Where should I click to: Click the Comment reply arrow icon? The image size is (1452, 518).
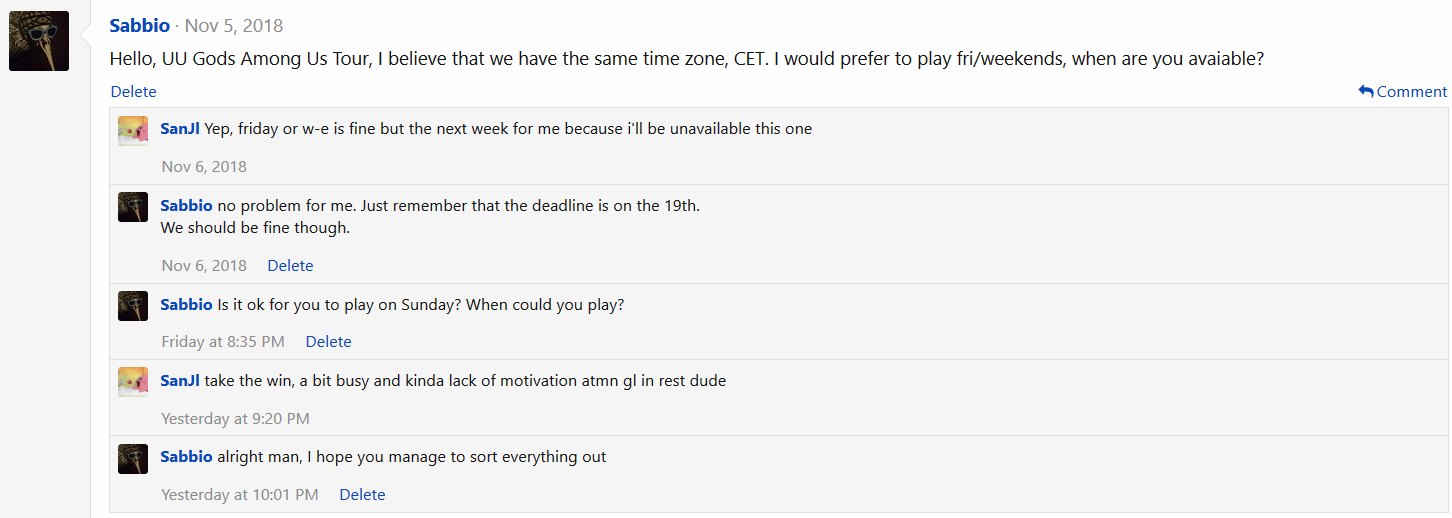pyautogui.click(x=1366, y=91)
